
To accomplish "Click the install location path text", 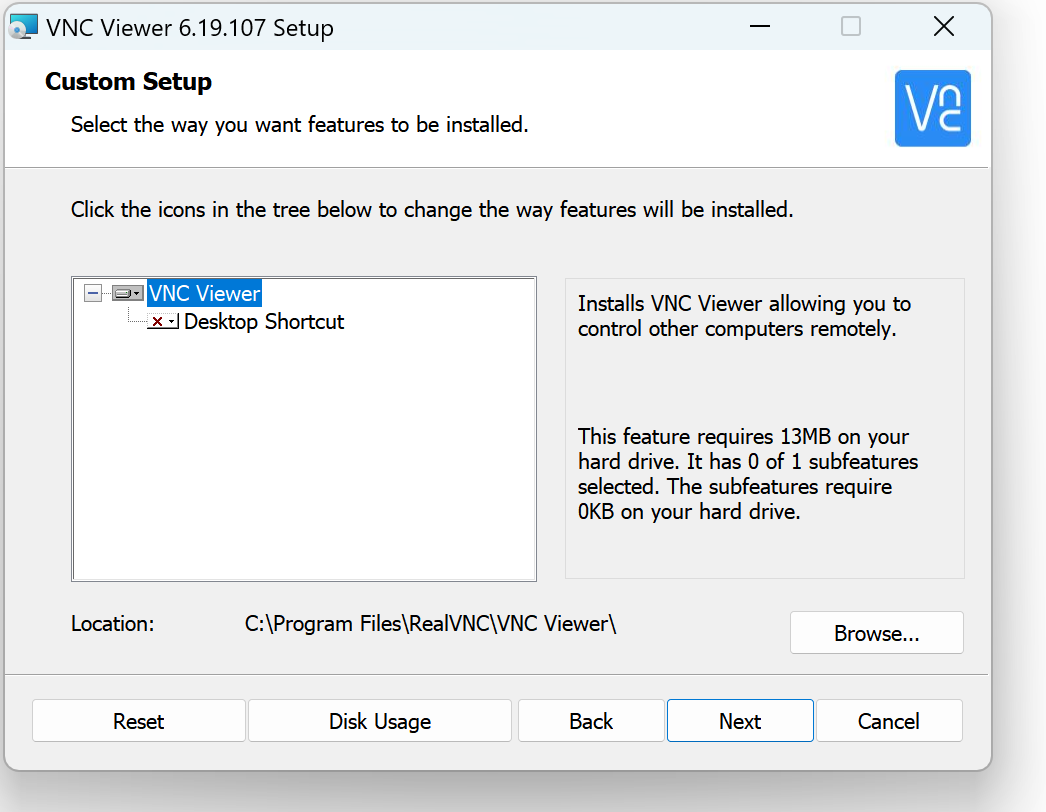I will click(x=430, y=624).
